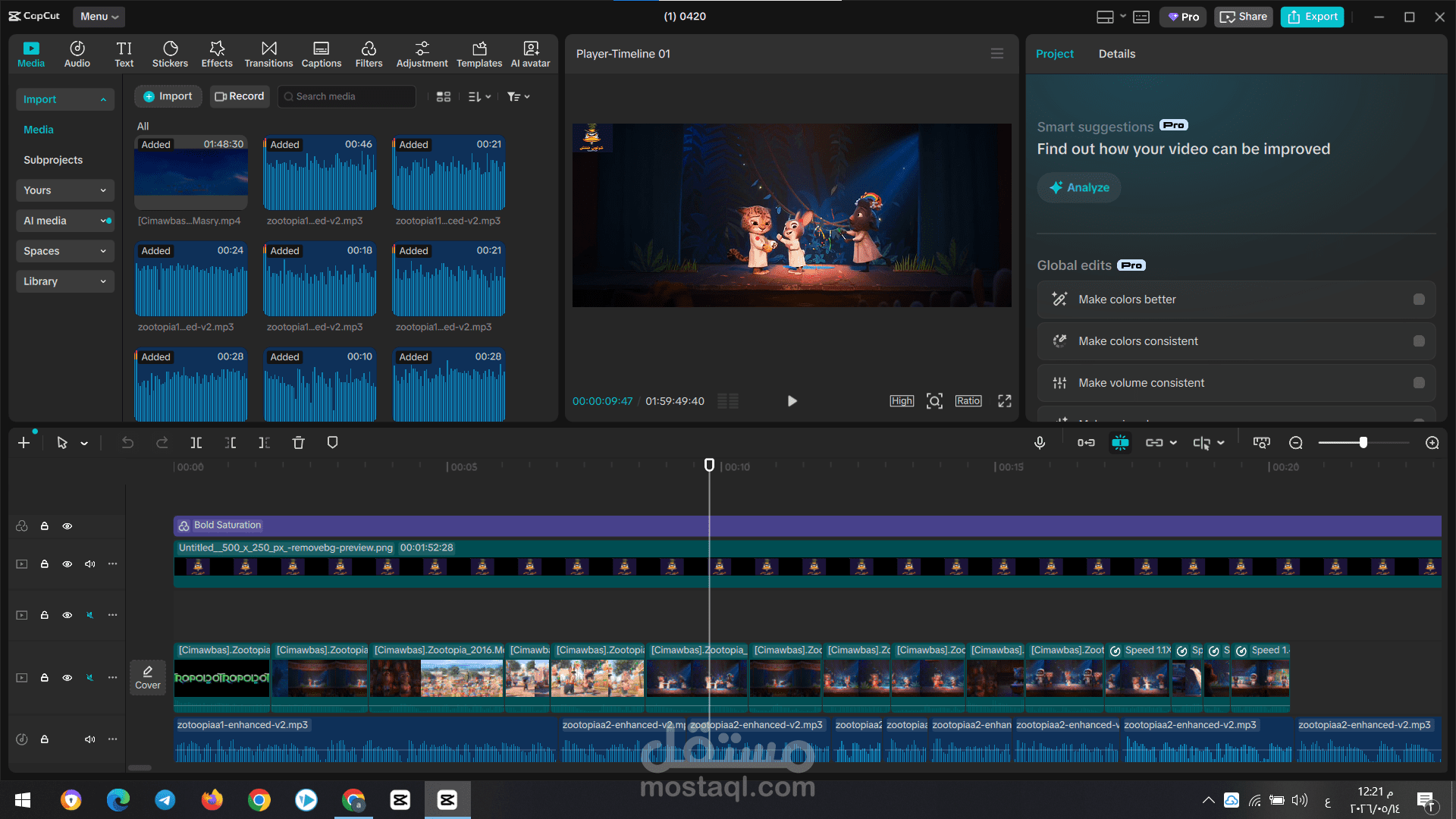
Task: Open the AI avatar panel
Action: click(x=531, y=54)
